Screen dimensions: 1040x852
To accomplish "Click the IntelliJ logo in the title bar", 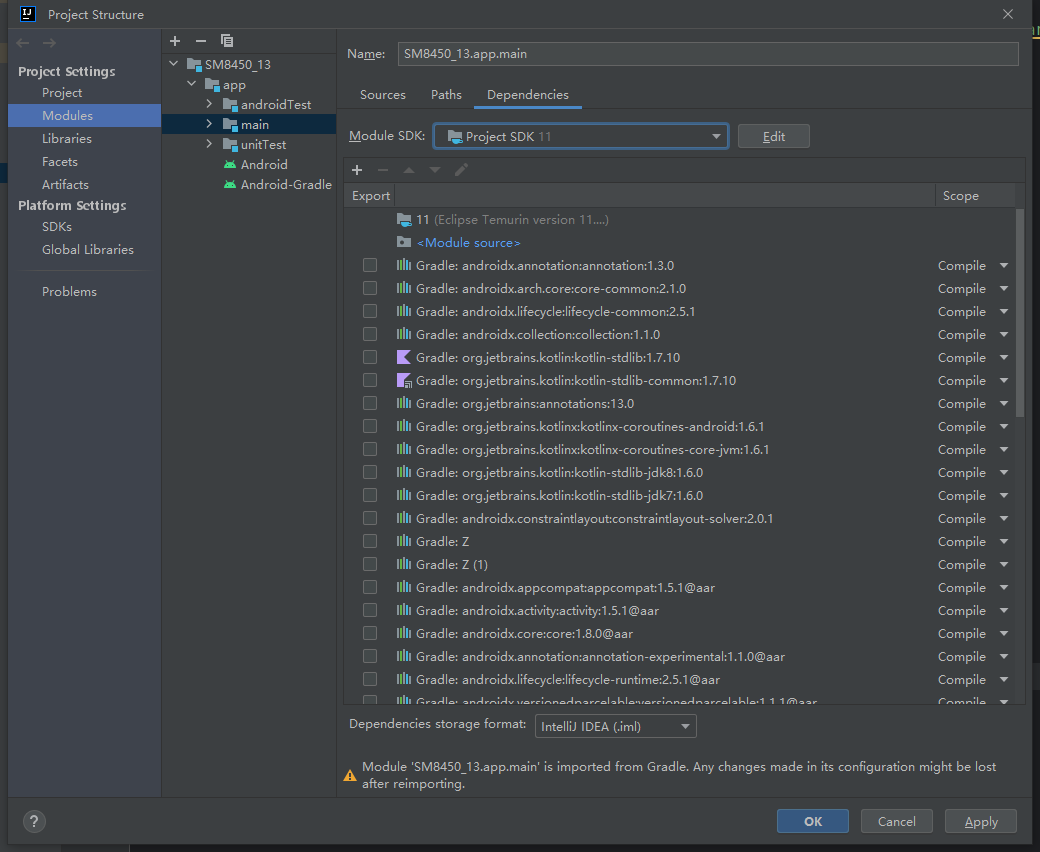I will pyautogui.click(x=27, y=14).
